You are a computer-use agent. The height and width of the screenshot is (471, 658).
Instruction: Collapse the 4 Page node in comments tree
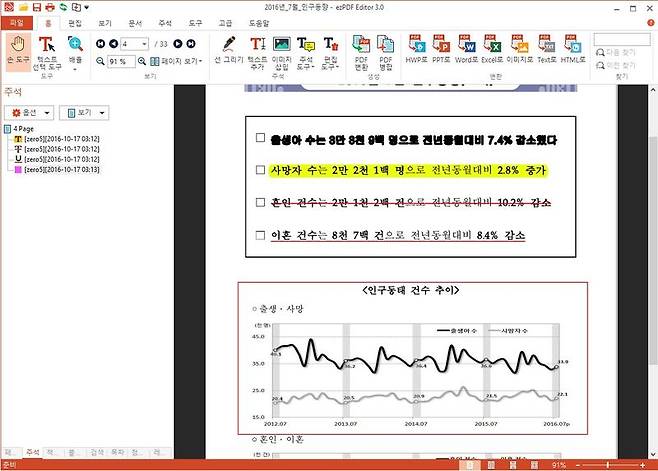(x=7, y=129)
